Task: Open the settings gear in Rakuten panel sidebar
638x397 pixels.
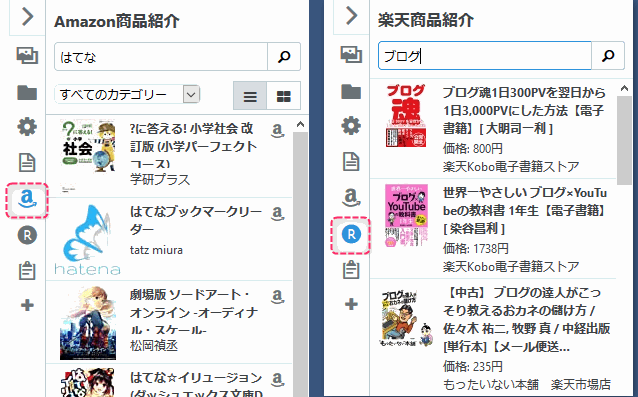Action: [x=351, y=126]
